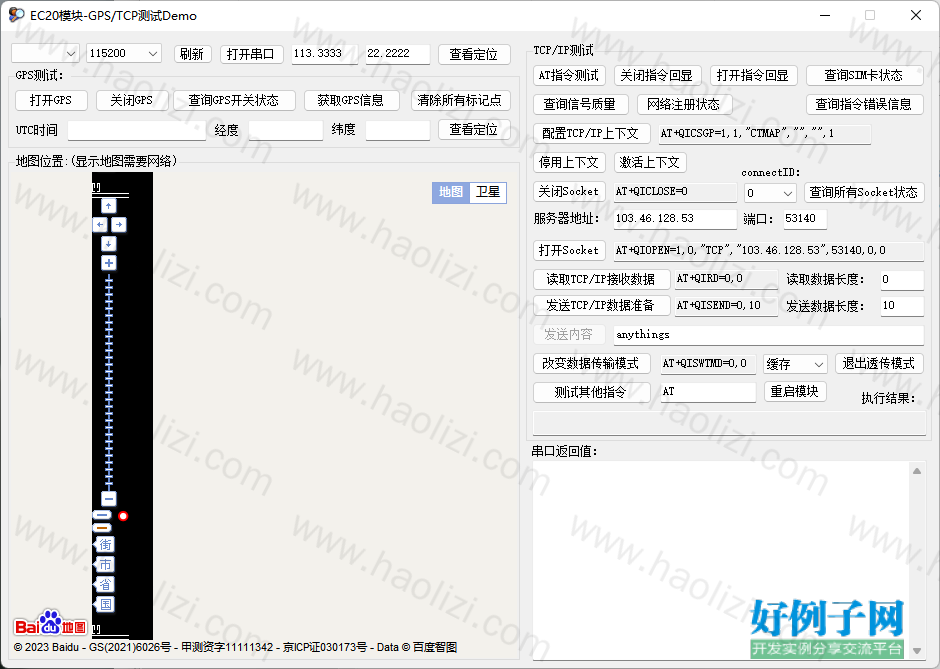Click the 改变数据传输模式 button
Image resolution: width=940 pixels, height=669 pixels.
tap(591, 363)
